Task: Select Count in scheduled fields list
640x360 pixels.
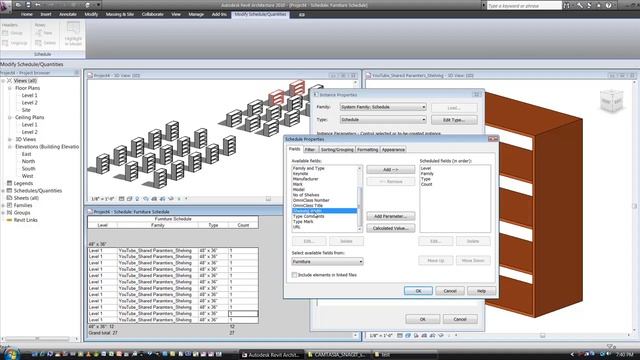Action: coord(427,184)
